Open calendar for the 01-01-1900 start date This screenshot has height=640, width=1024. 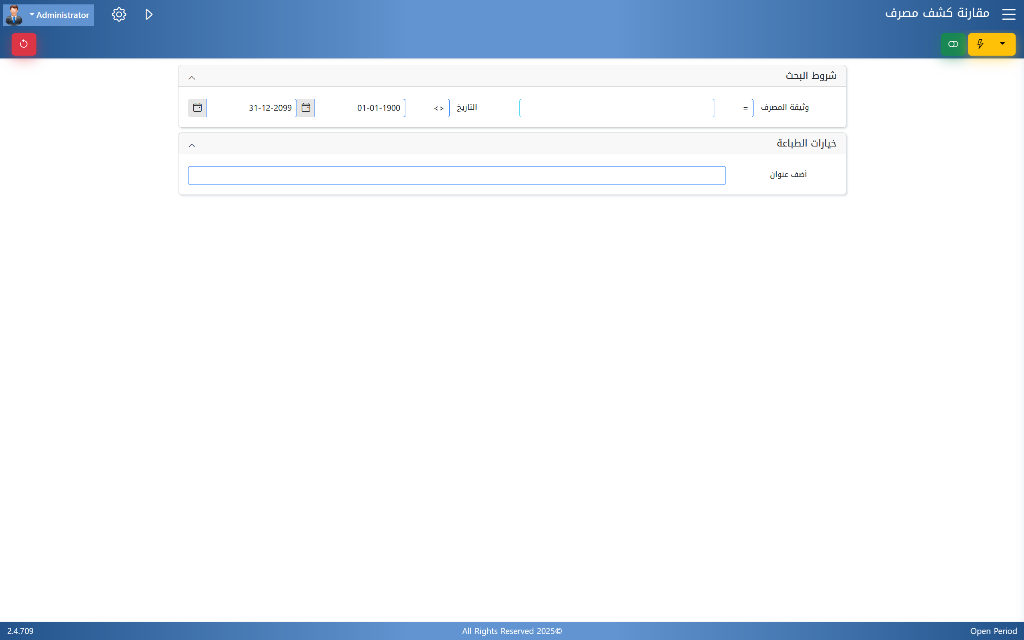coord(306,108)
